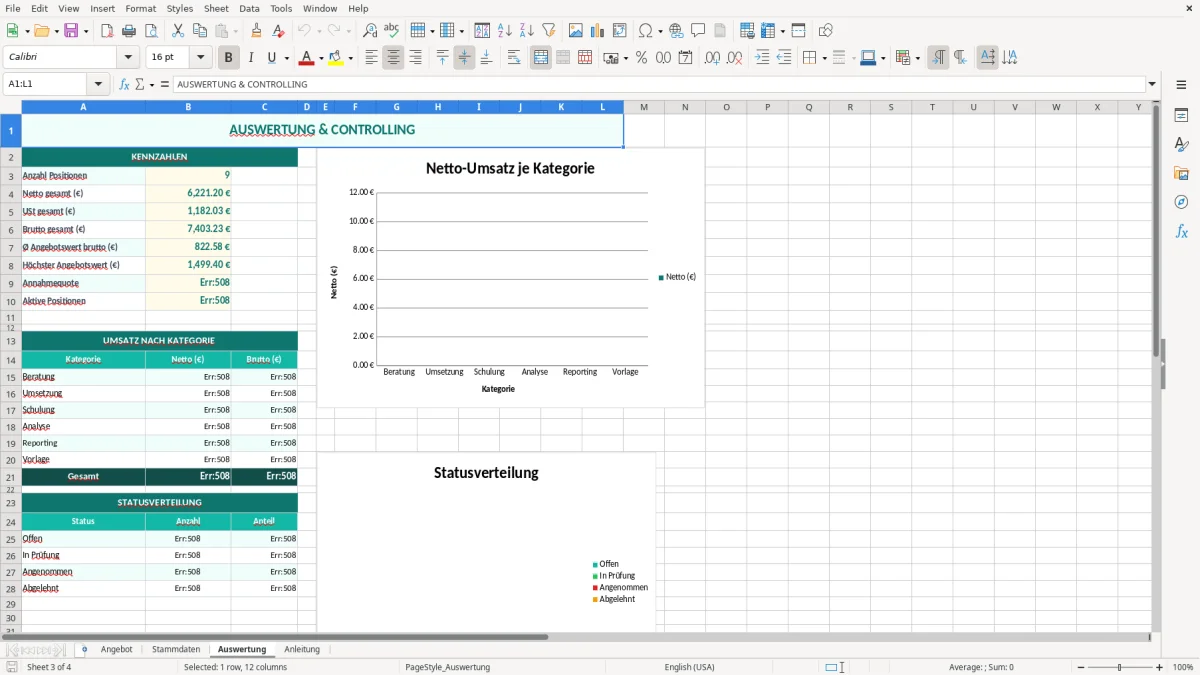Toggle Center Vertically alignment
The height and width of the screenshot is (675, 1200).
pyautogui.click(x=464, y=58)
